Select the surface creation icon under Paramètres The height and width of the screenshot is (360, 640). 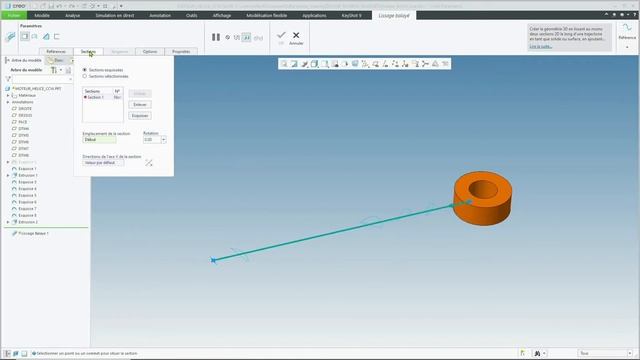[x=35, y=37]
